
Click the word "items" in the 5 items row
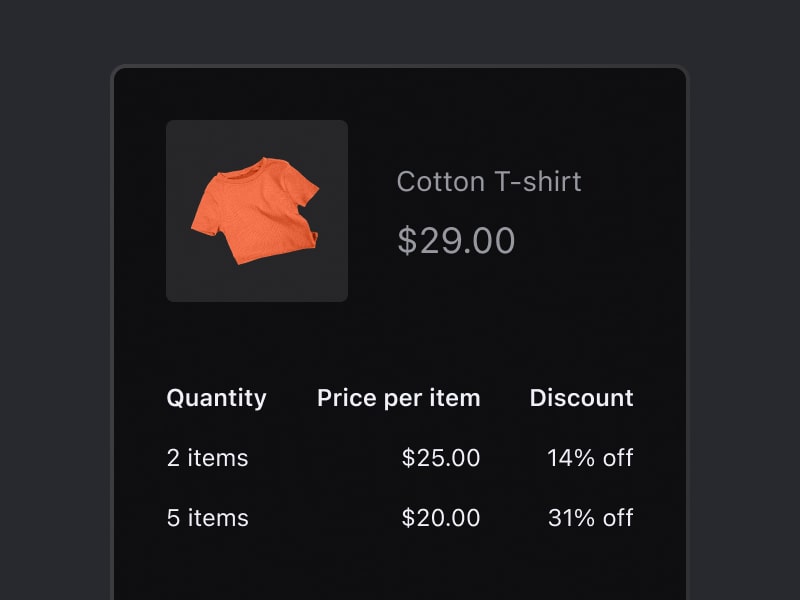[218, 518]
